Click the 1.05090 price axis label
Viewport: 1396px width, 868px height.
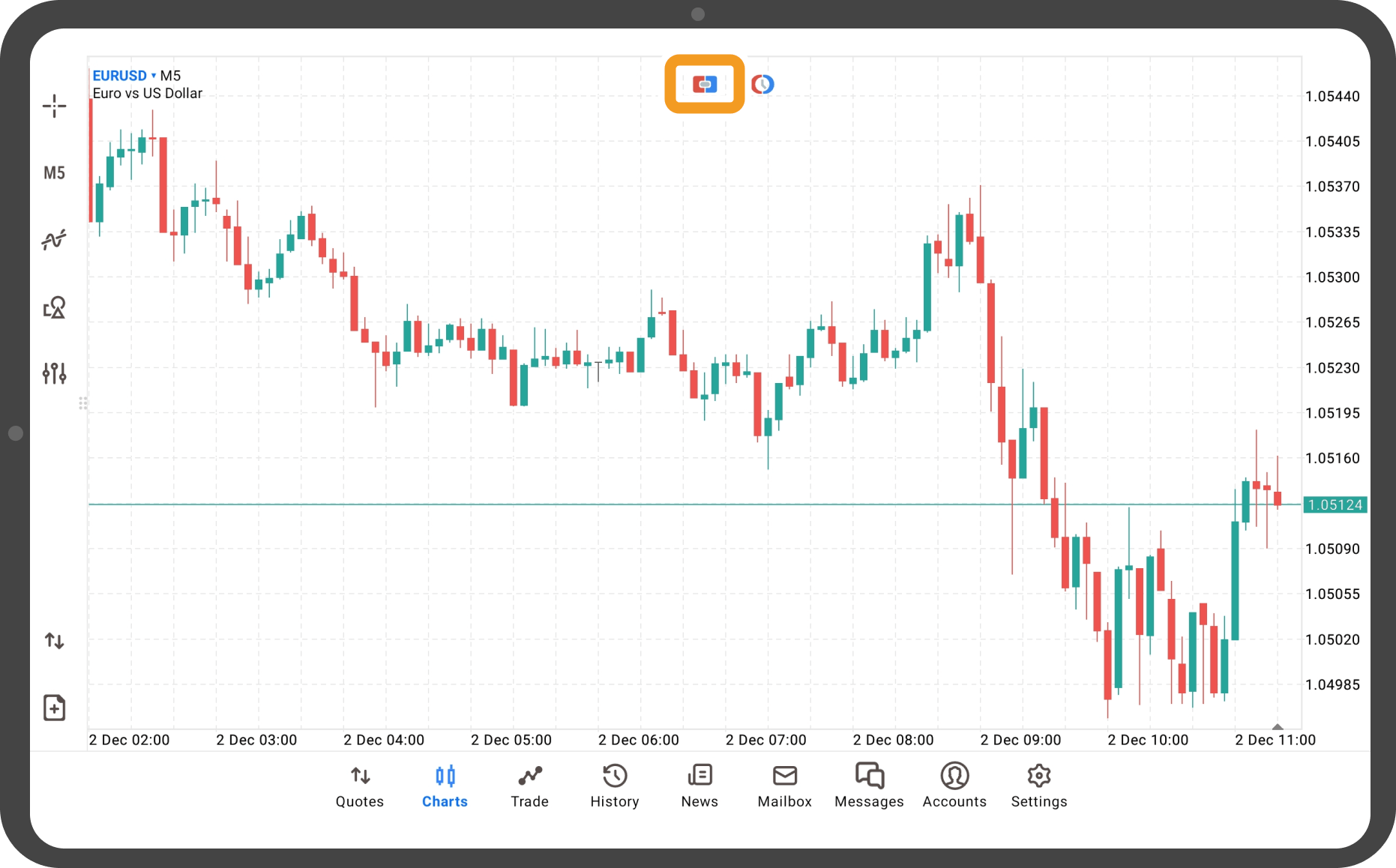(1332, 549)
